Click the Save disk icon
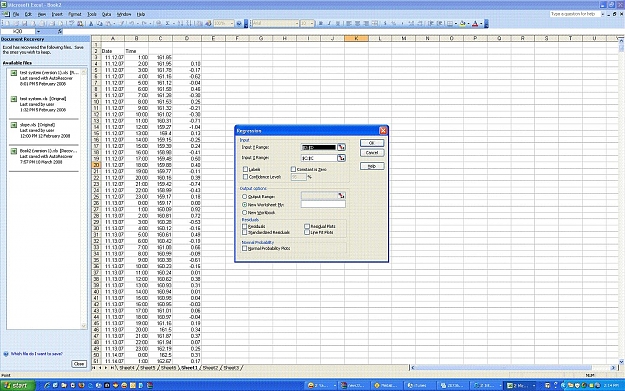The width and height of the screenshot is (625, 391). pos(24,23)
